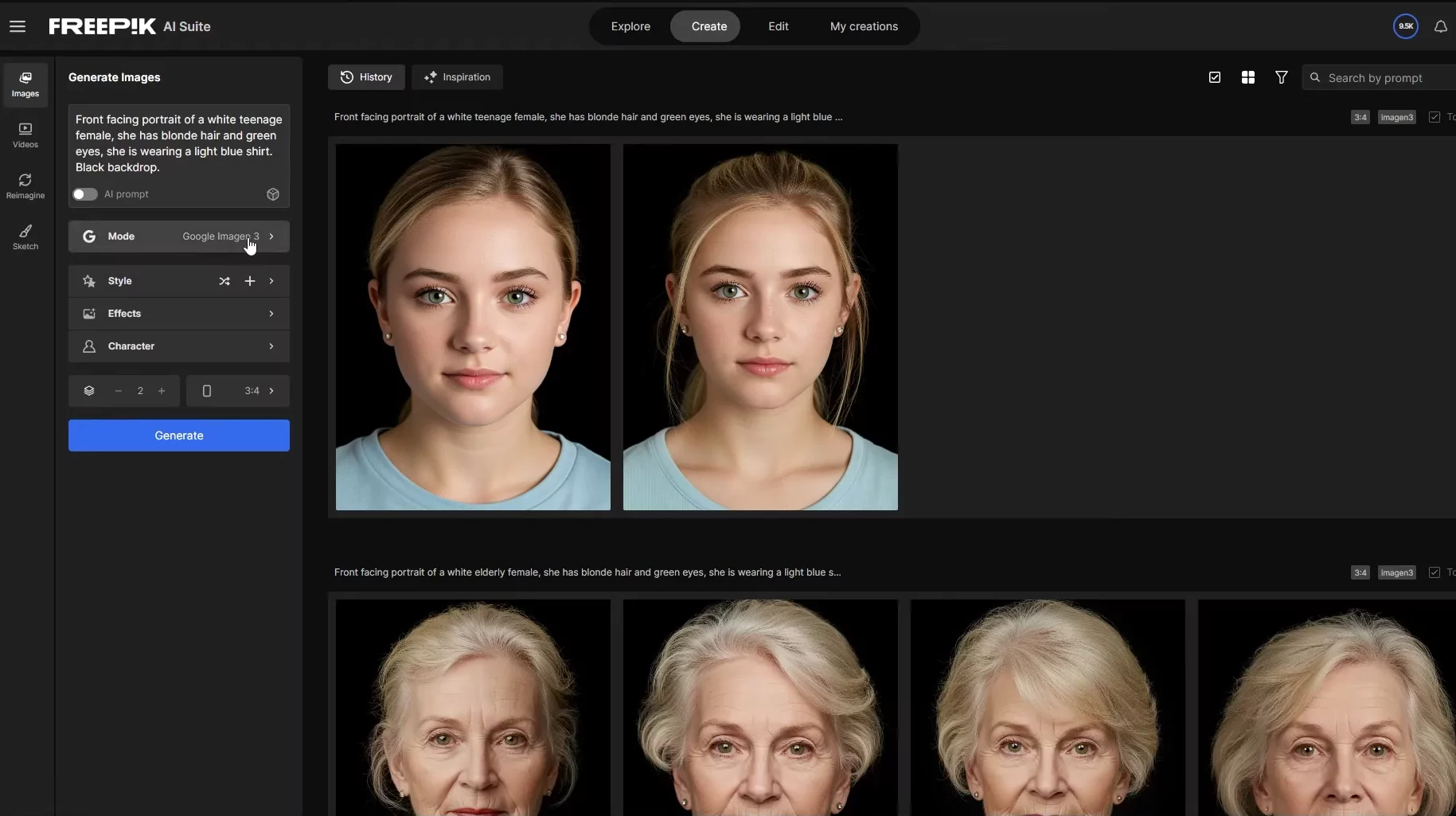Open the third elderly woman portrait

[1048, 708]
